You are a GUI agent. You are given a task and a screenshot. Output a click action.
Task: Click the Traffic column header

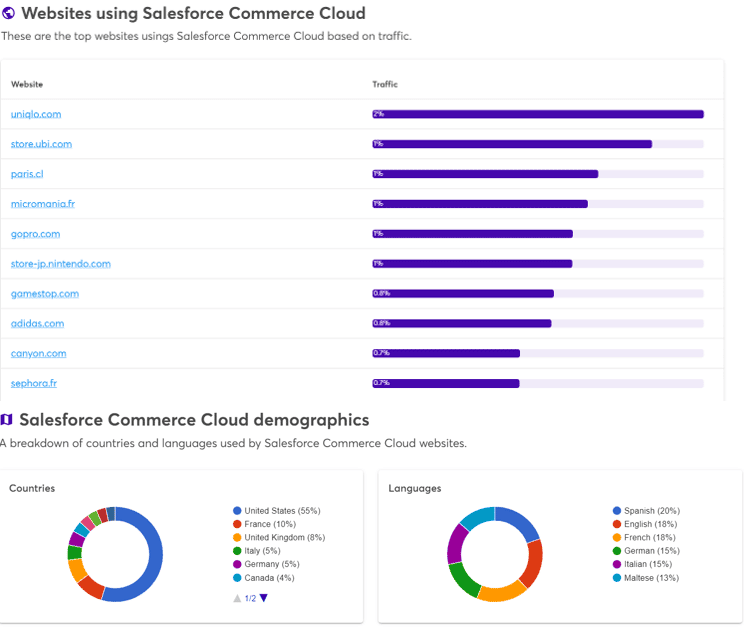(385, 84)
